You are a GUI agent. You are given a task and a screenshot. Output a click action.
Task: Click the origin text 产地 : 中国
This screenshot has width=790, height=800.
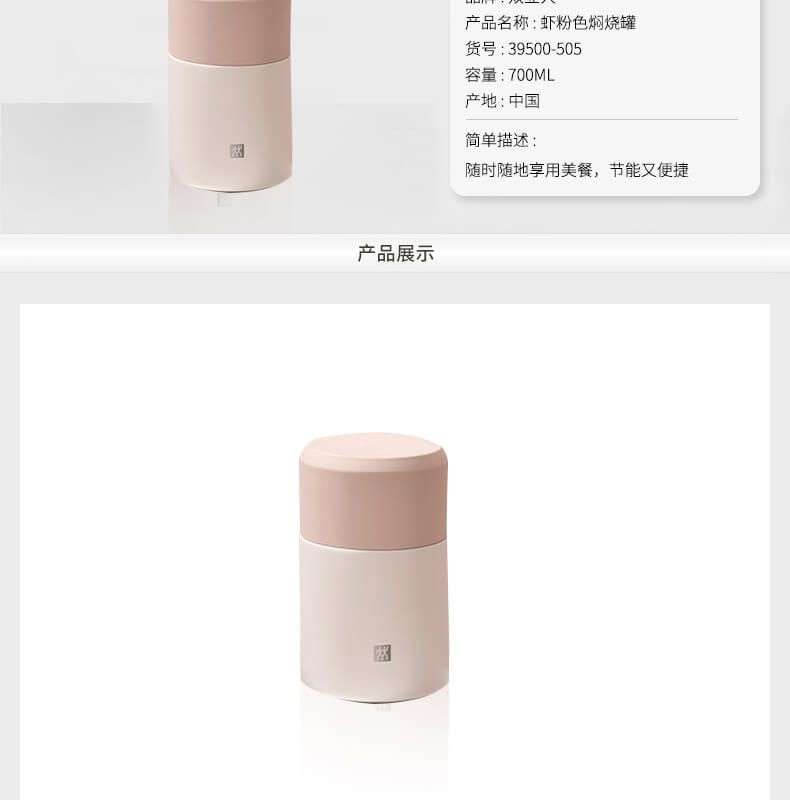pyautogui.click(x=502, y=101)
